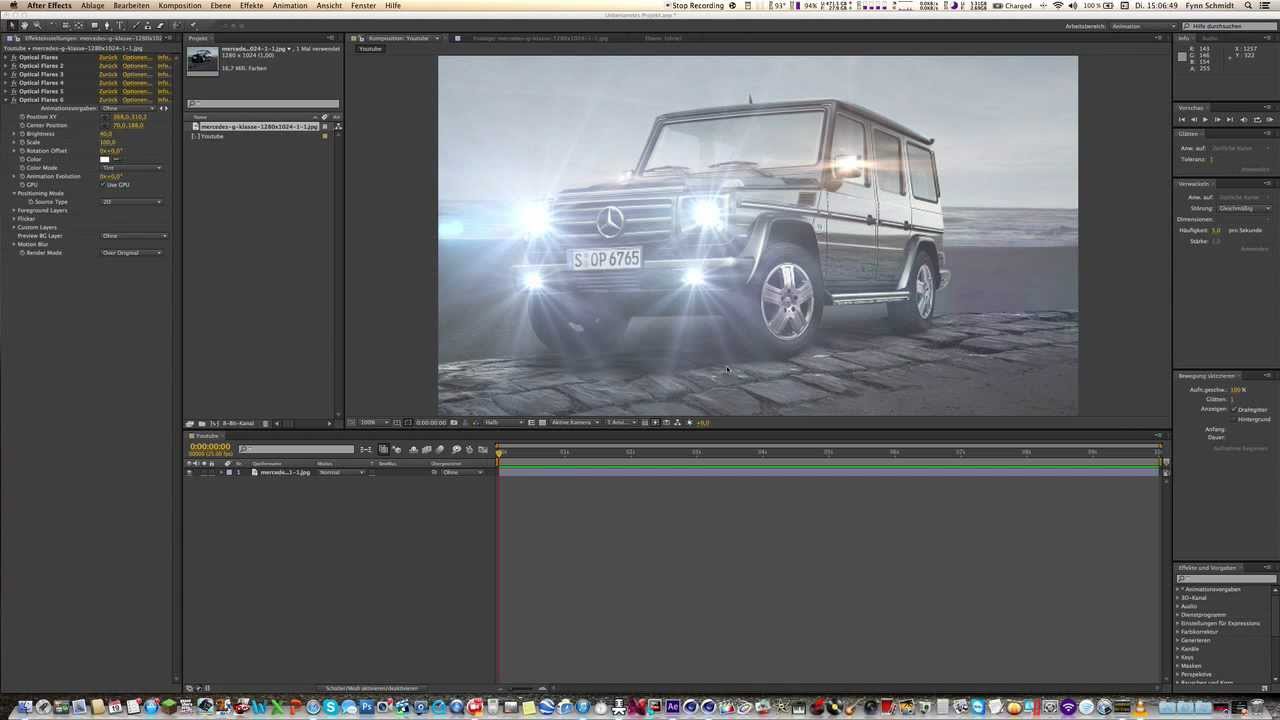Select the Unified Camera tool

(x=65, y=25)
